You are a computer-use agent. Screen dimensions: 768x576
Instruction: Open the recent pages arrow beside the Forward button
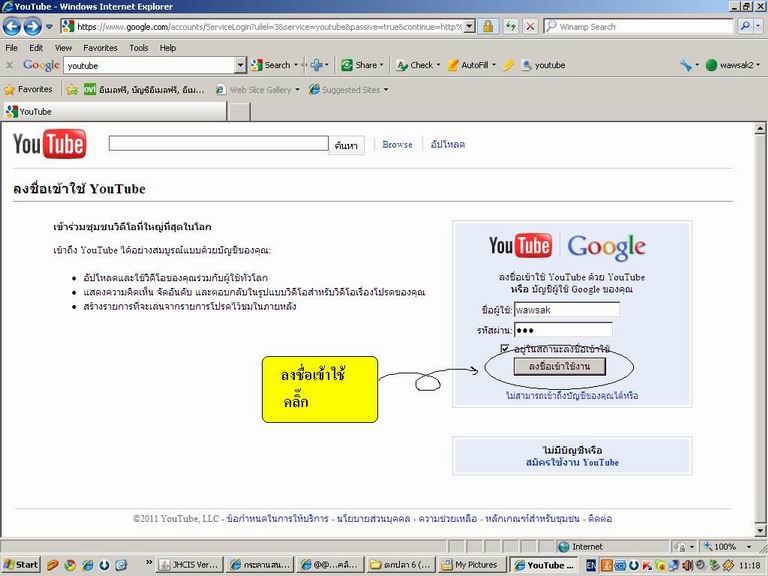click(49, 26)
